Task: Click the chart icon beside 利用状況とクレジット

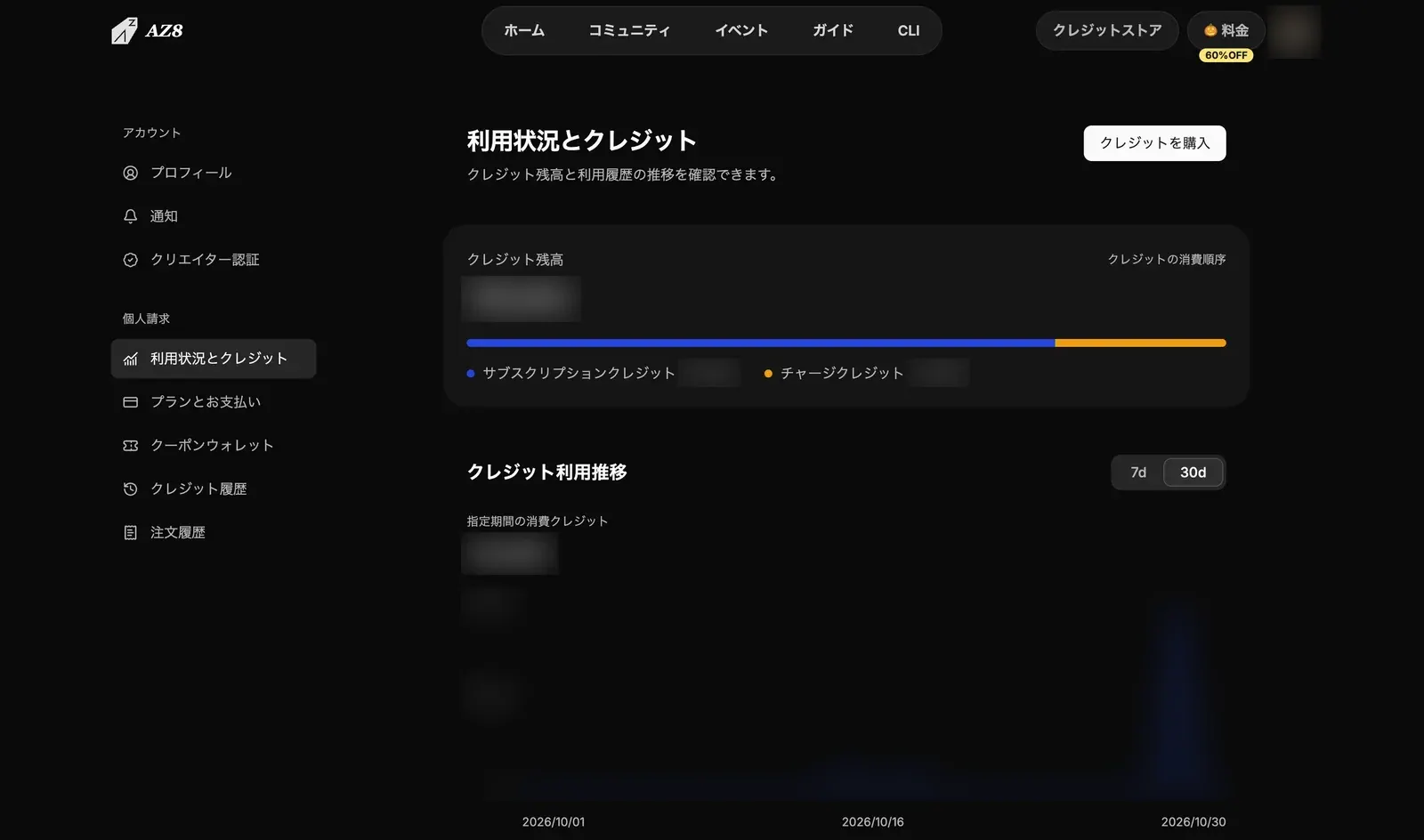Action: tap(130, 359)
